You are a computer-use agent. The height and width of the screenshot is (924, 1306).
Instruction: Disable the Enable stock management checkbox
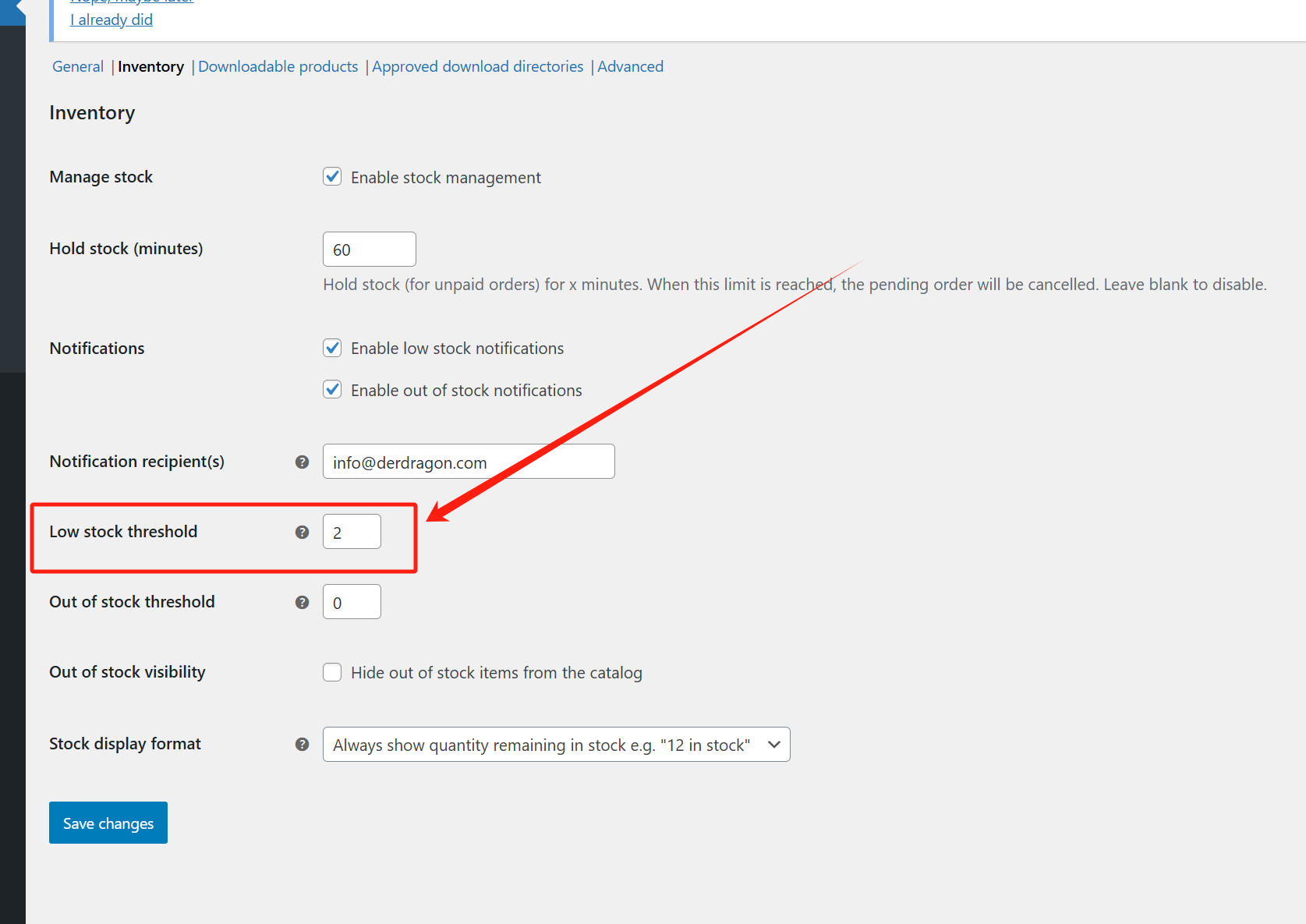[x=332, y=176]
